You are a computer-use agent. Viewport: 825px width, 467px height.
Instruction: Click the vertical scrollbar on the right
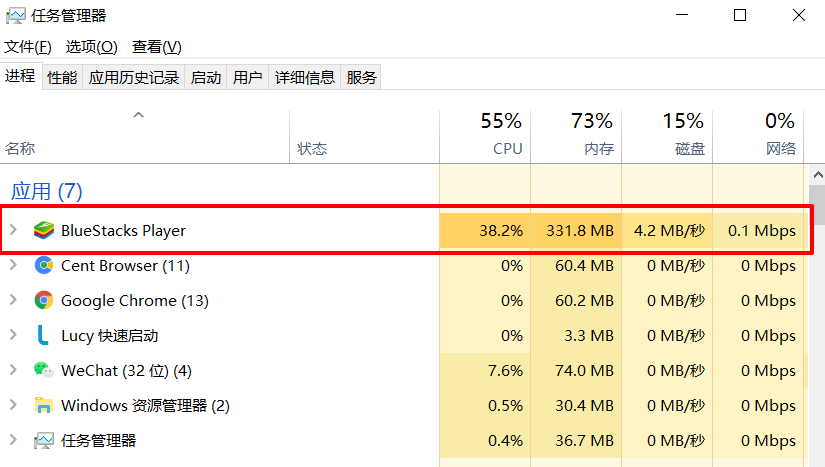click(816, 300)
